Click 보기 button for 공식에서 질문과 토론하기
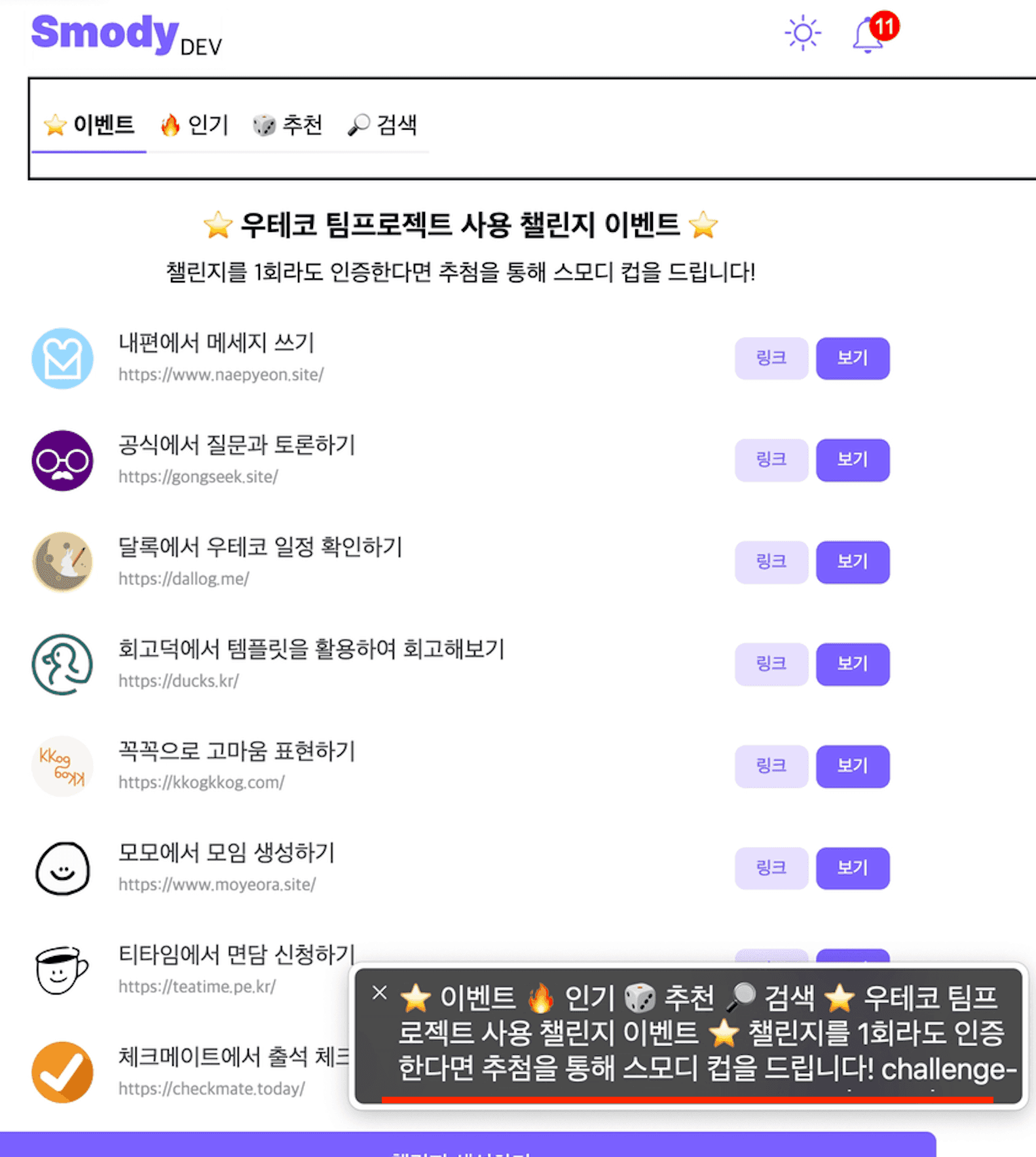The height and width of the screenshot is (1157, 1036). (852, 460)
